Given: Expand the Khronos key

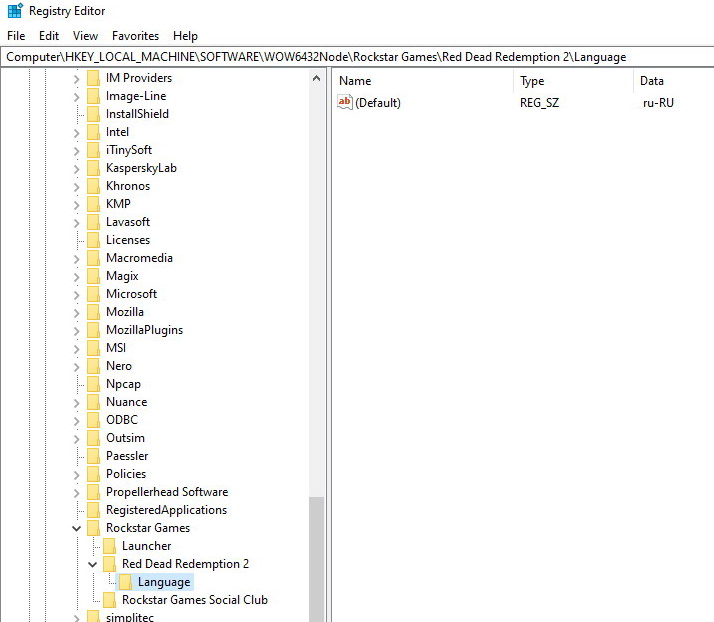Looking at the screenshot, I should 76,187.
